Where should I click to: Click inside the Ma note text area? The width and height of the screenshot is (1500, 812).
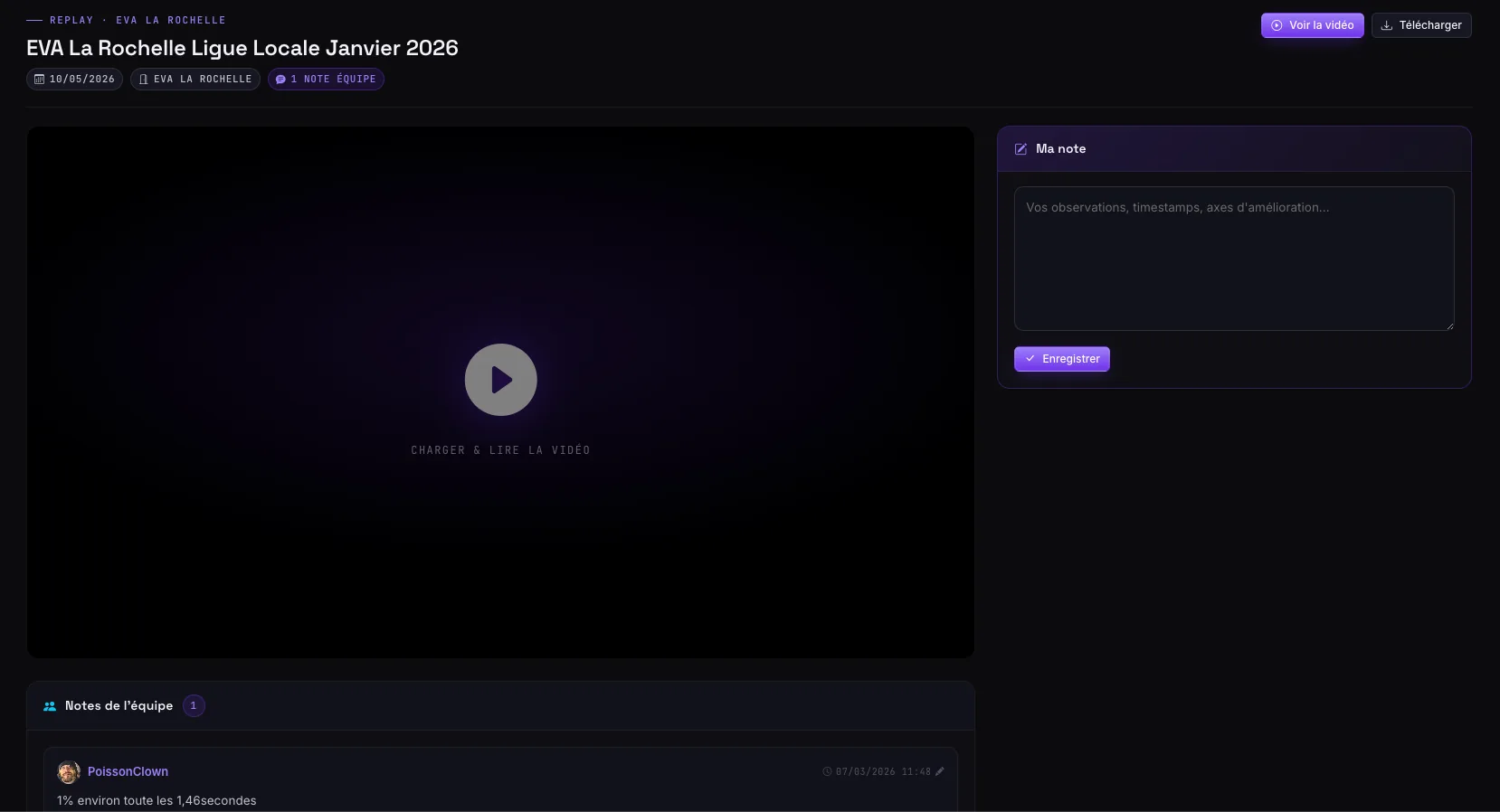click(x=1234, y=259)
